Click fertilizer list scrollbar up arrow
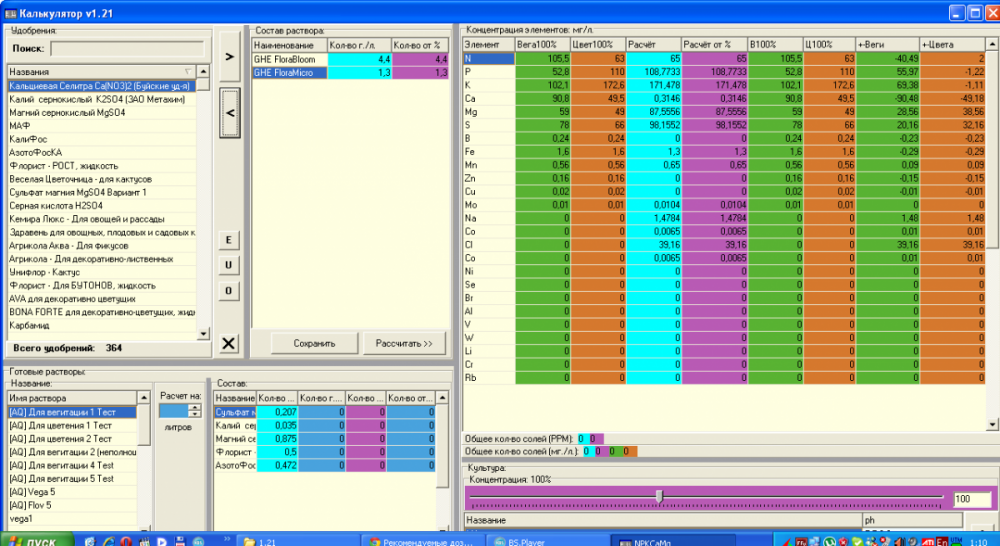Screen dimensions: 1000x546 coord(203,71)
